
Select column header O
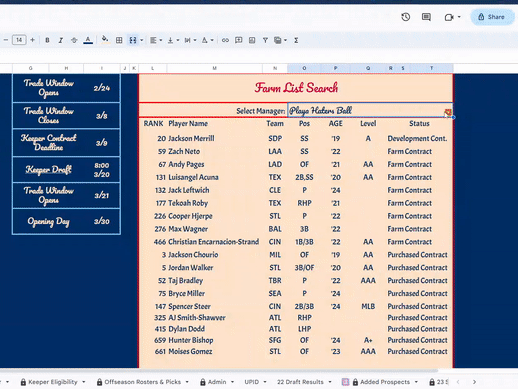pyautogui.click(x=304, y=68)
